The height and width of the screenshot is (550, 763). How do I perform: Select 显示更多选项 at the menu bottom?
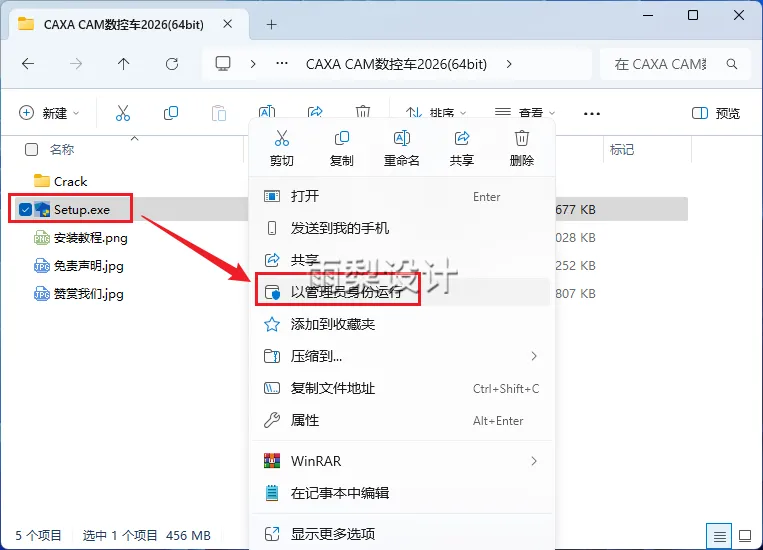click(401, 534)
